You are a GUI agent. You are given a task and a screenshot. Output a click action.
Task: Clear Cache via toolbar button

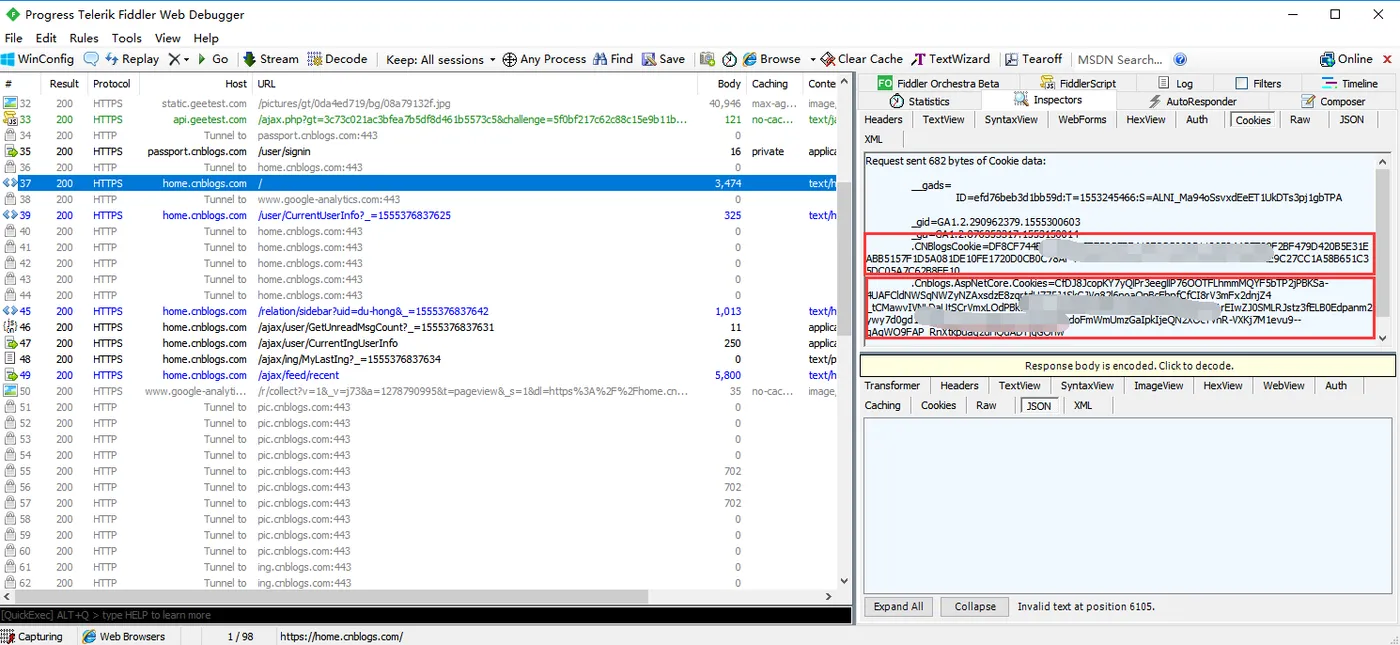(862, 59)
